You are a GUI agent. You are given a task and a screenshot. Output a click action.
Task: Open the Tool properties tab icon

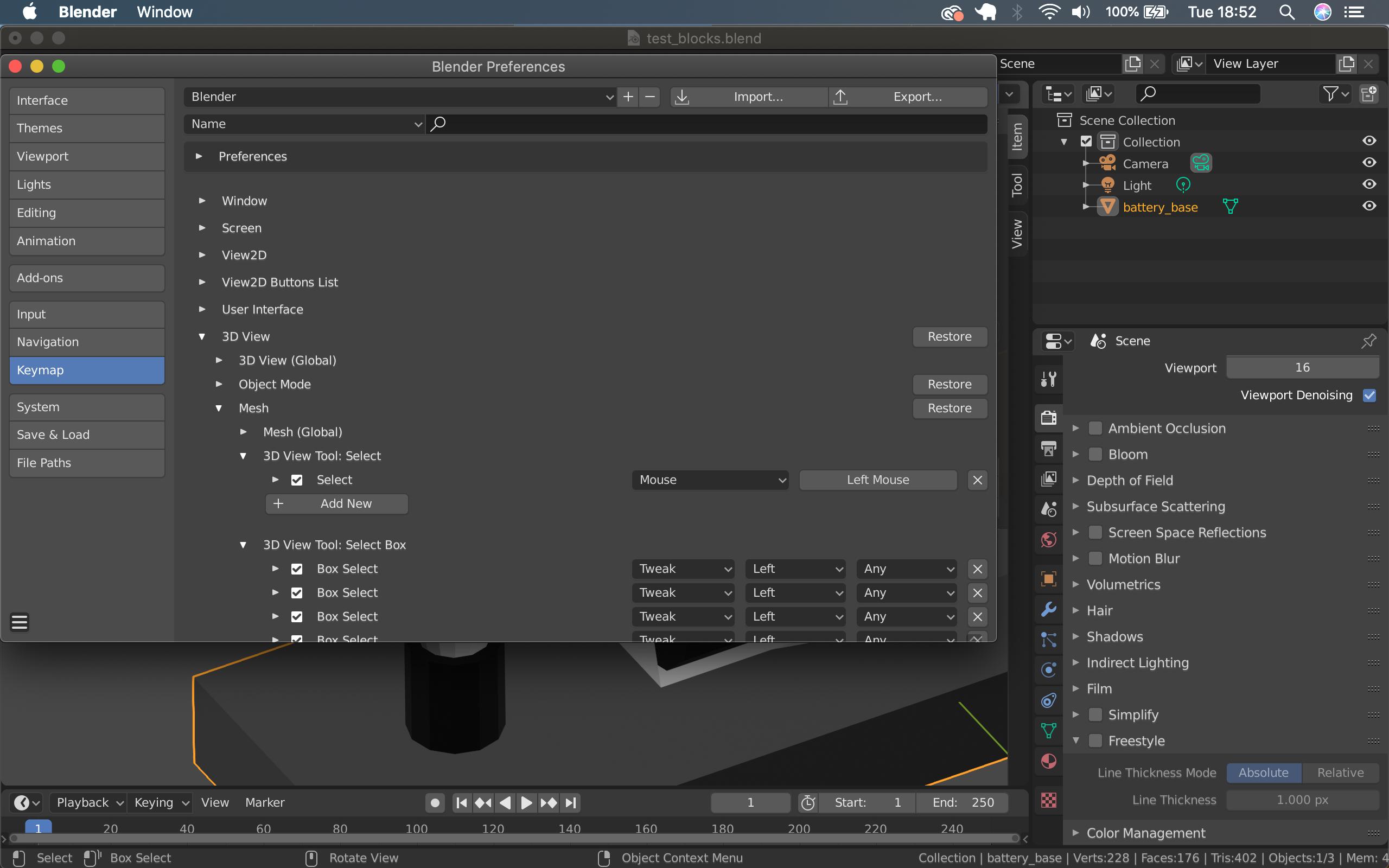click(1049, 379)
